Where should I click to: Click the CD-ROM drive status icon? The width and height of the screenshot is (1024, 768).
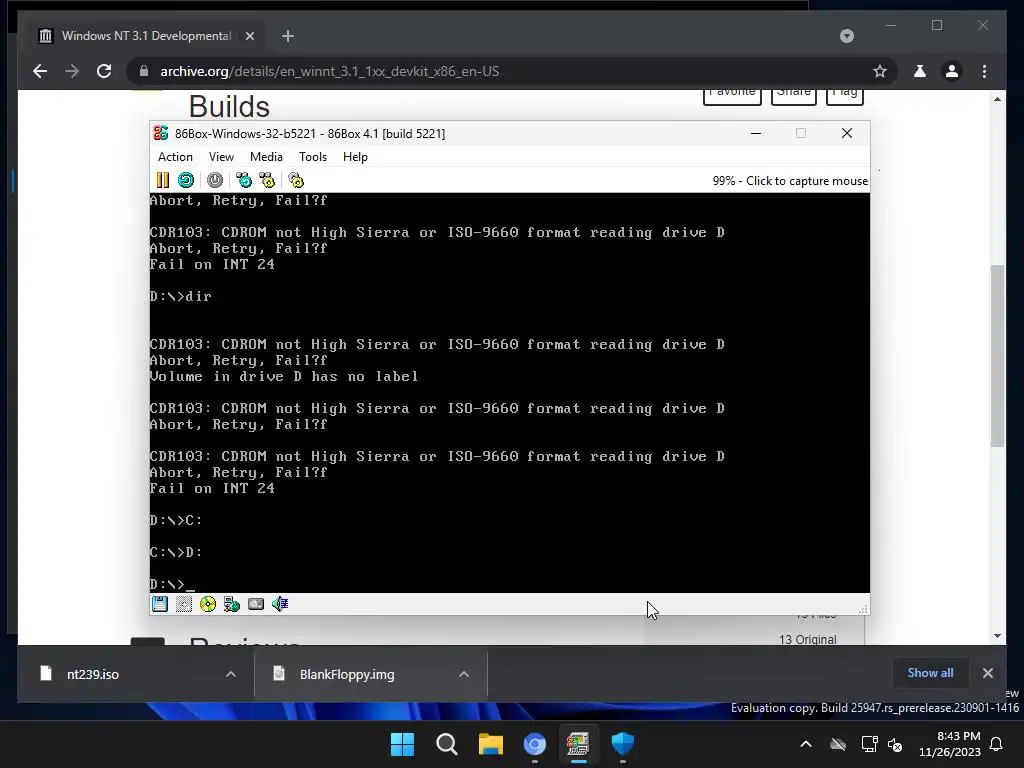[208, 604]
